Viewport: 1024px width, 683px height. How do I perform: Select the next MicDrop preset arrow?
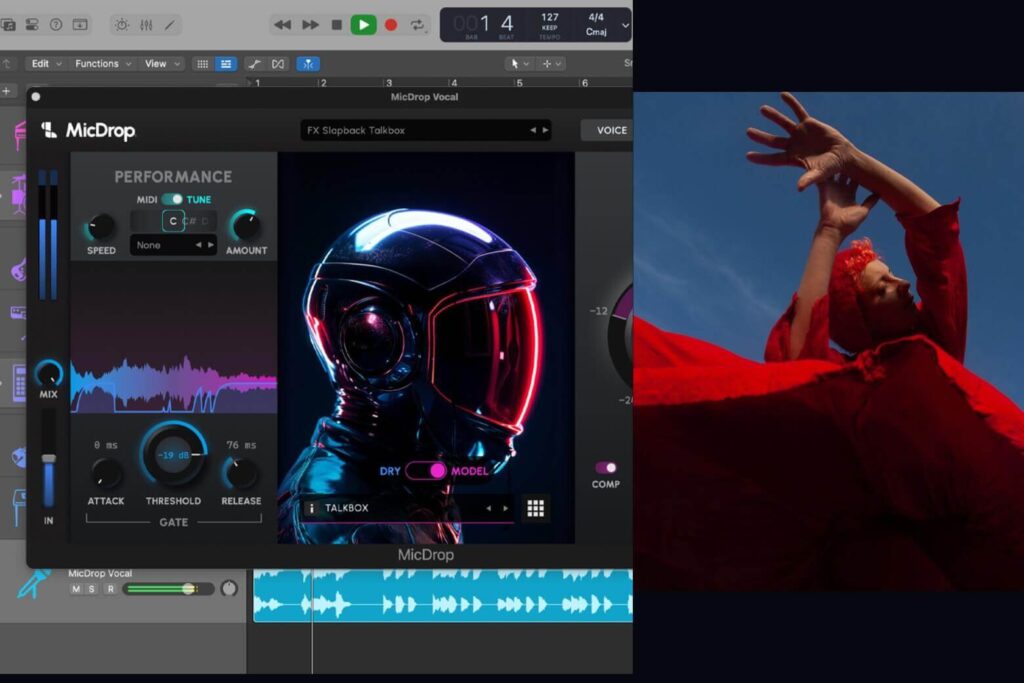click(545, 130)
